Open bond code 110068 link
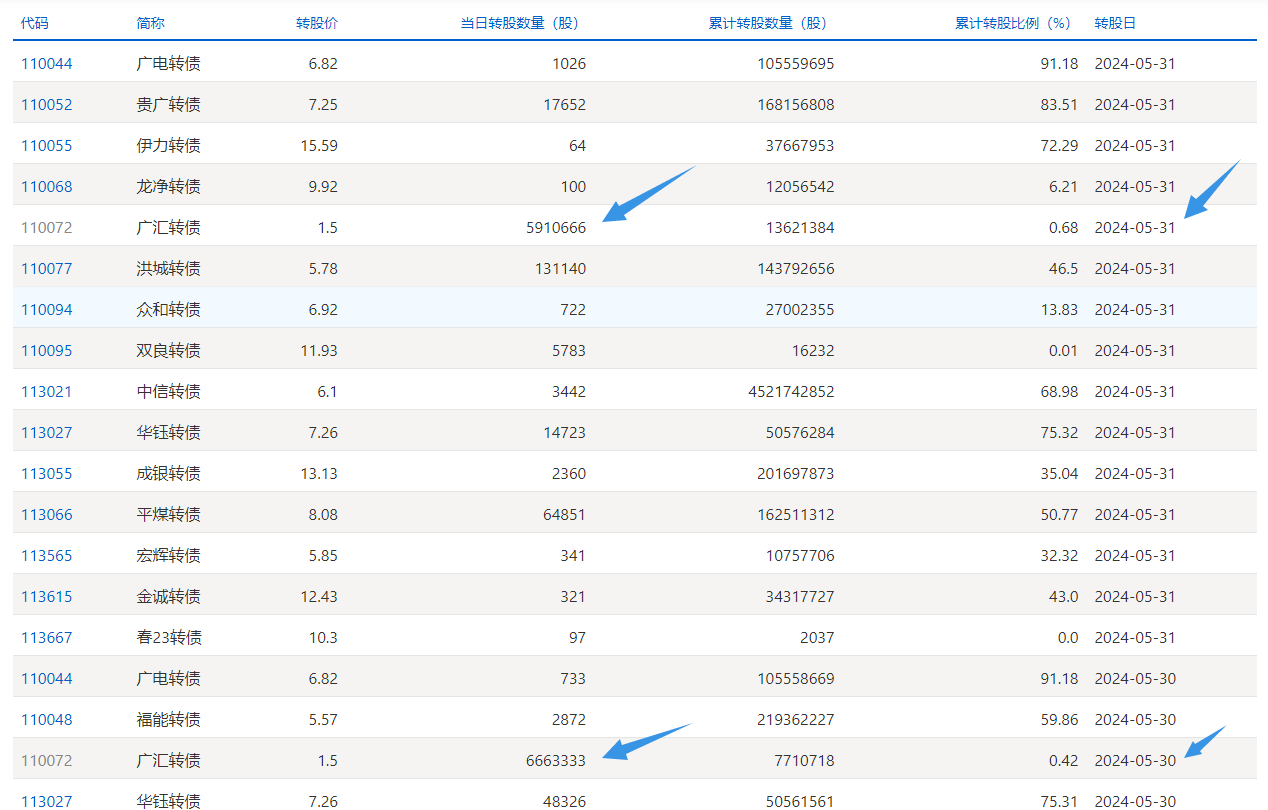Screen dimensions: 1268x810 click(x=47, y=187)
